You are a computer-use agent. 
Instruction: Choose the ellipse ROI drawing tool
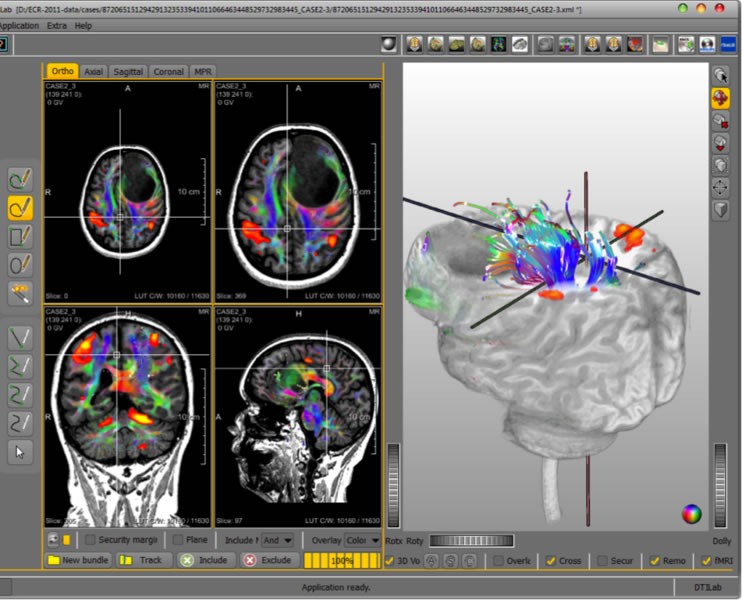(20, 265)
